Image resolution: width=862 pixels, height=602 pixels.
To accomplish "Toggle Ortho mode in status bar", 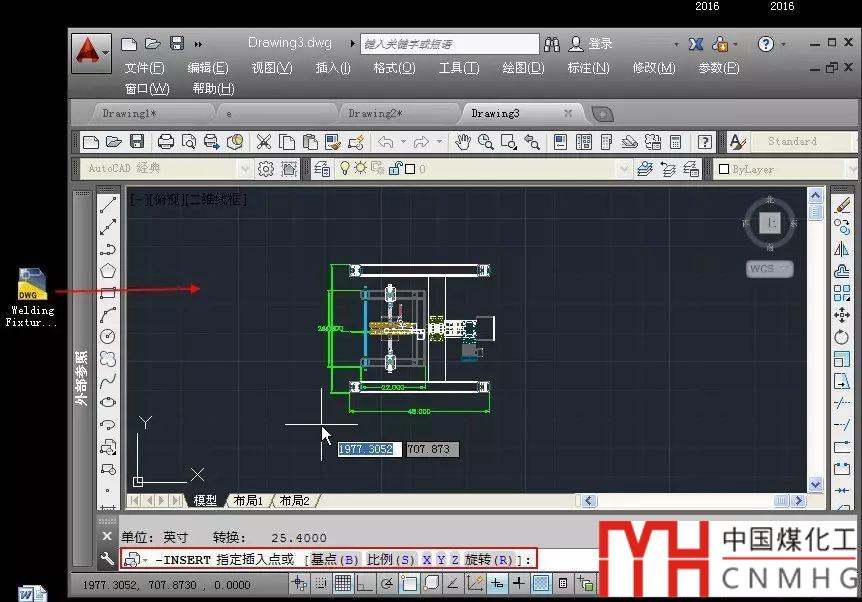I will pyautogui.click(x=365, y=583).
